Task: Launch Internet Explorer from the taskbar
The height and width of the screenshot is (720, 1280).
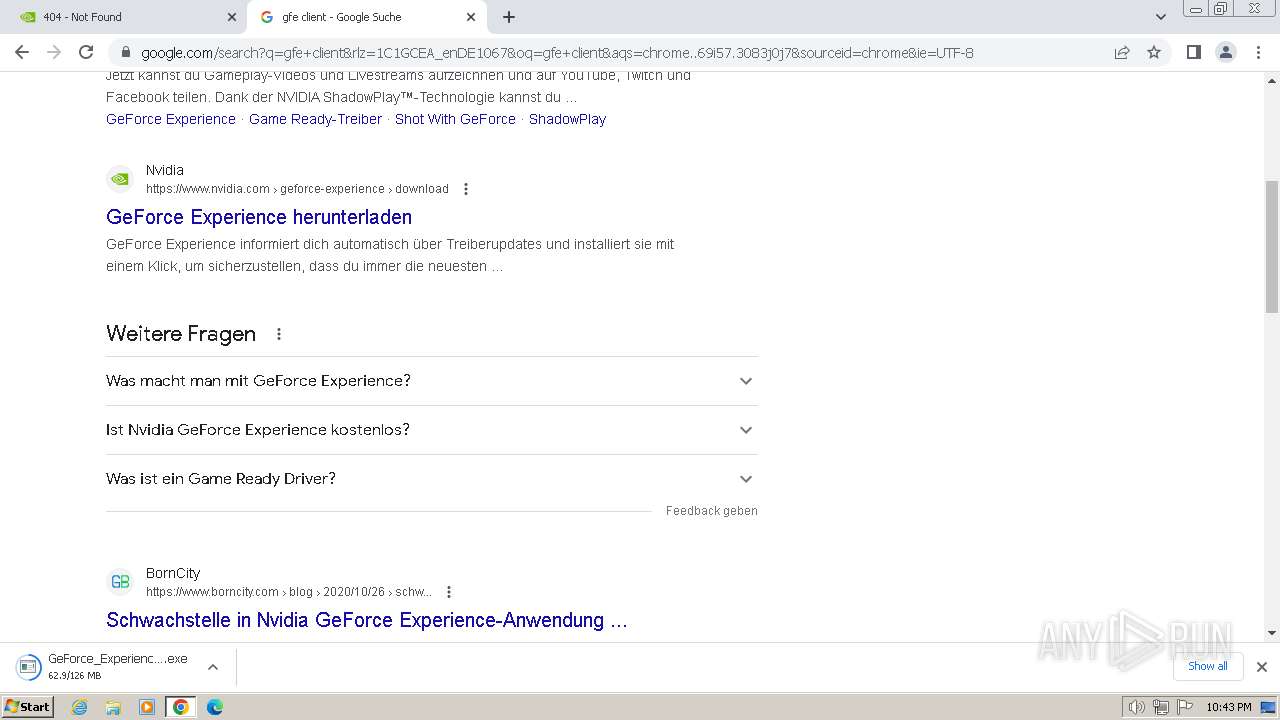Action: [x=80, y=707]
